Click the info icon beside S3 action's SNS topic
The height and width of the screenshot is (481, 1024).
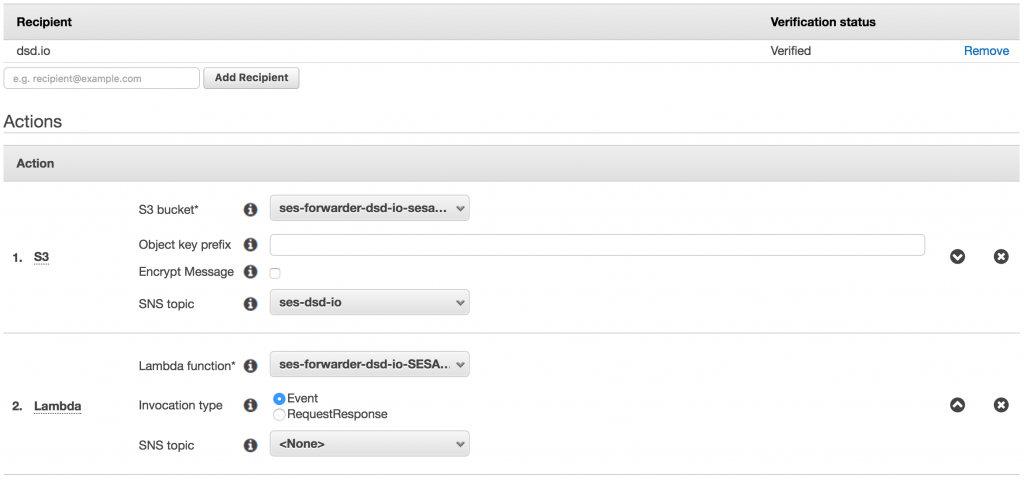click(250, 303)
